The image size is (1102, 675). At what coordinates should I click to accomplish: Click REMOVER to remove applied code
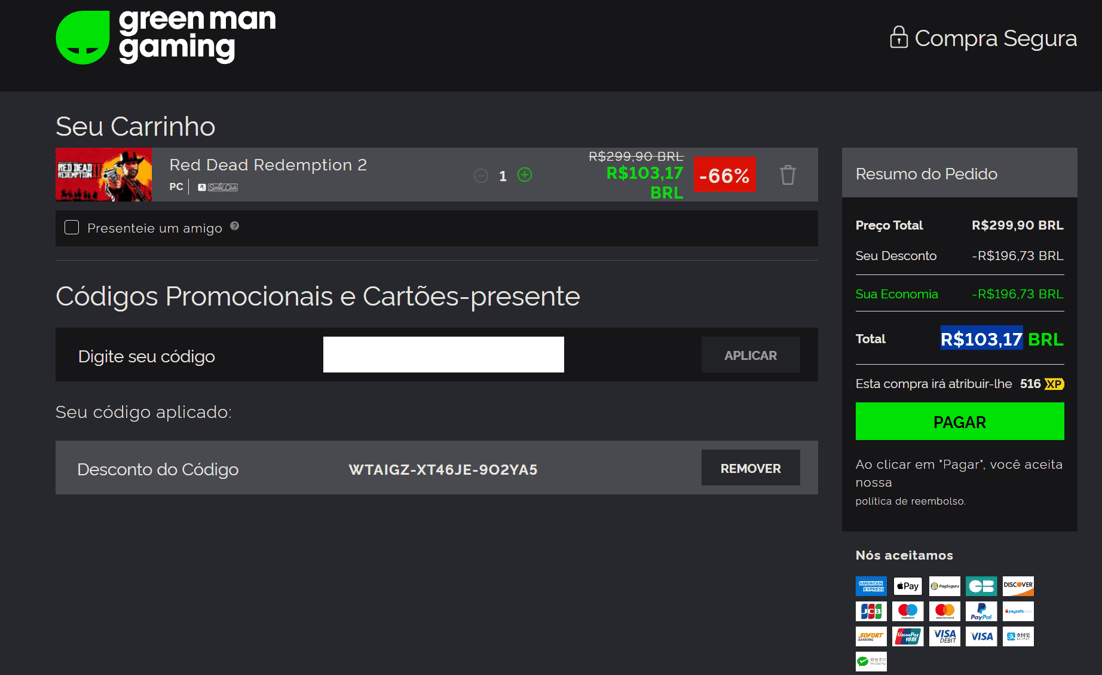coord(751,468)
